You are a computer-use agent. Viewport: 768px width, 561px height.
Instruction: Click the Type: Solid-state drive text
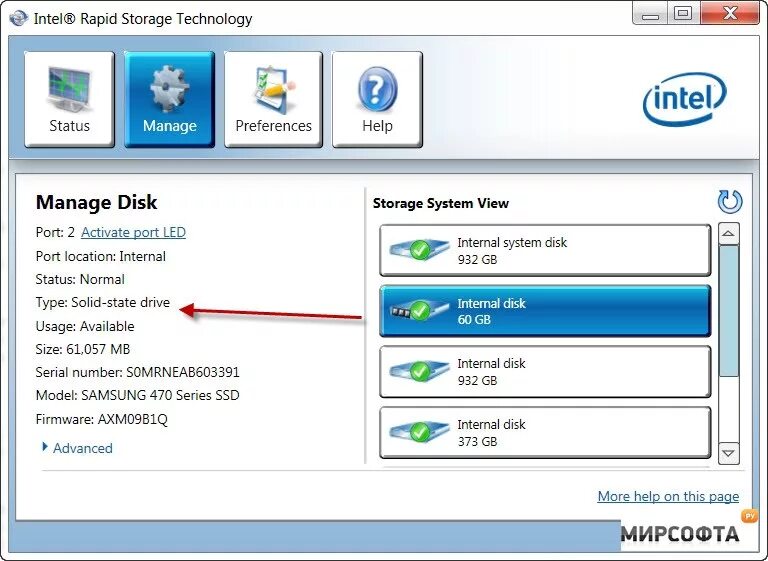pos(103,302)
